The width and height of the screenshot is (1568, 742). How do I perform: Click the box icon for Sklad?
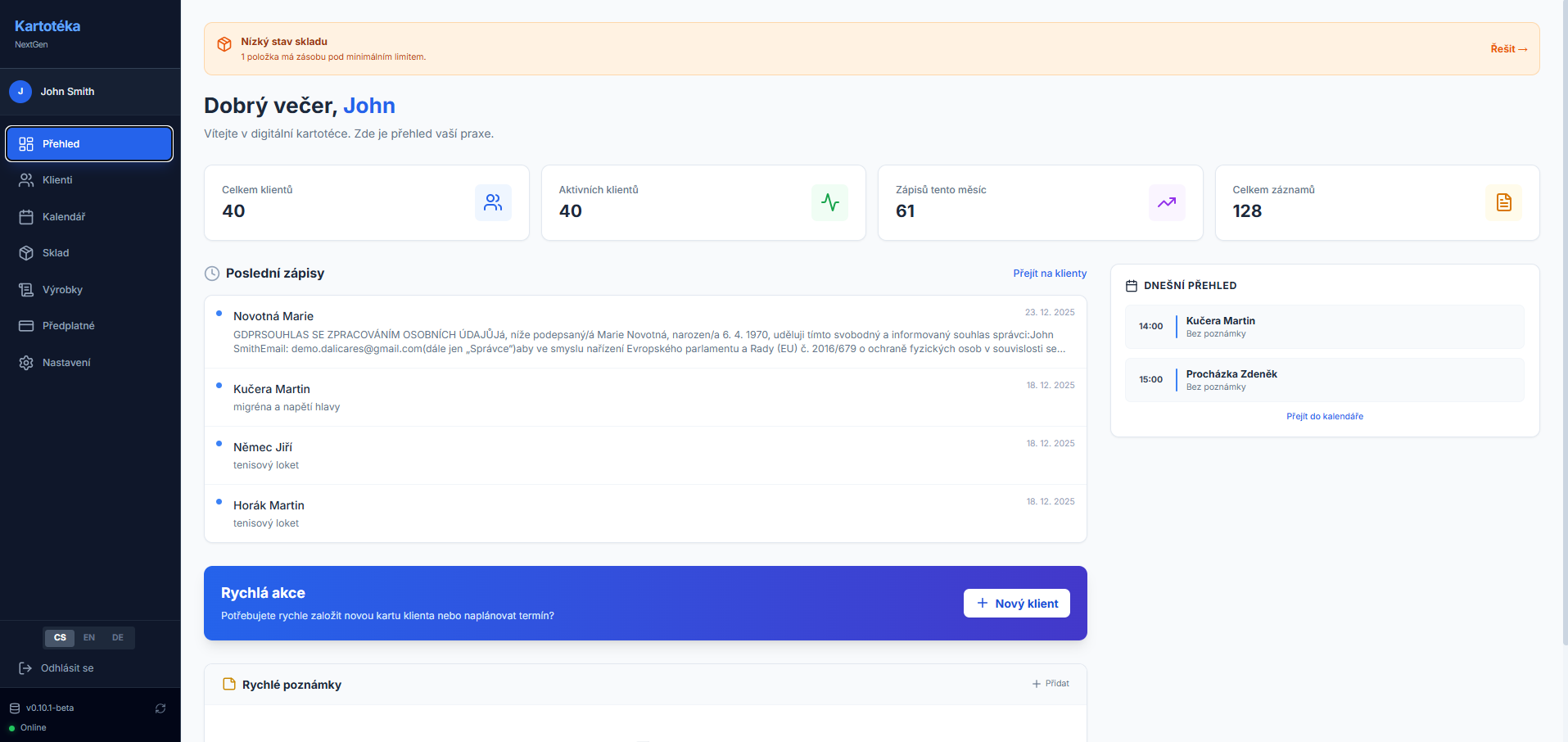[x=26, y=253]
